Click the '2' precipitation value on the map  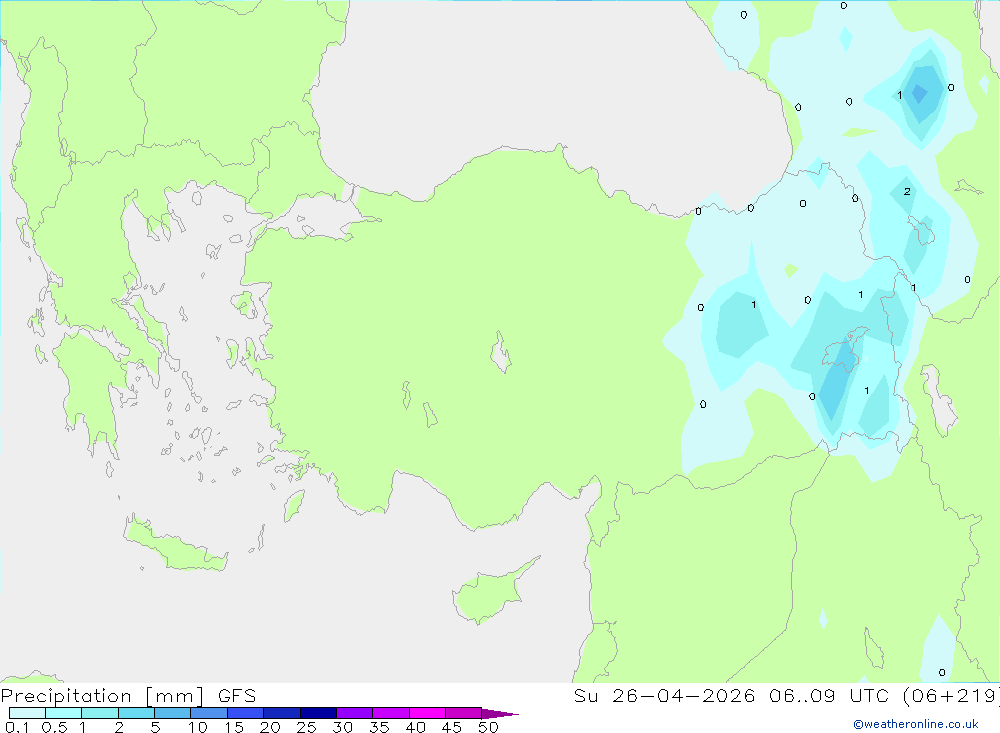tap(907, 191)
